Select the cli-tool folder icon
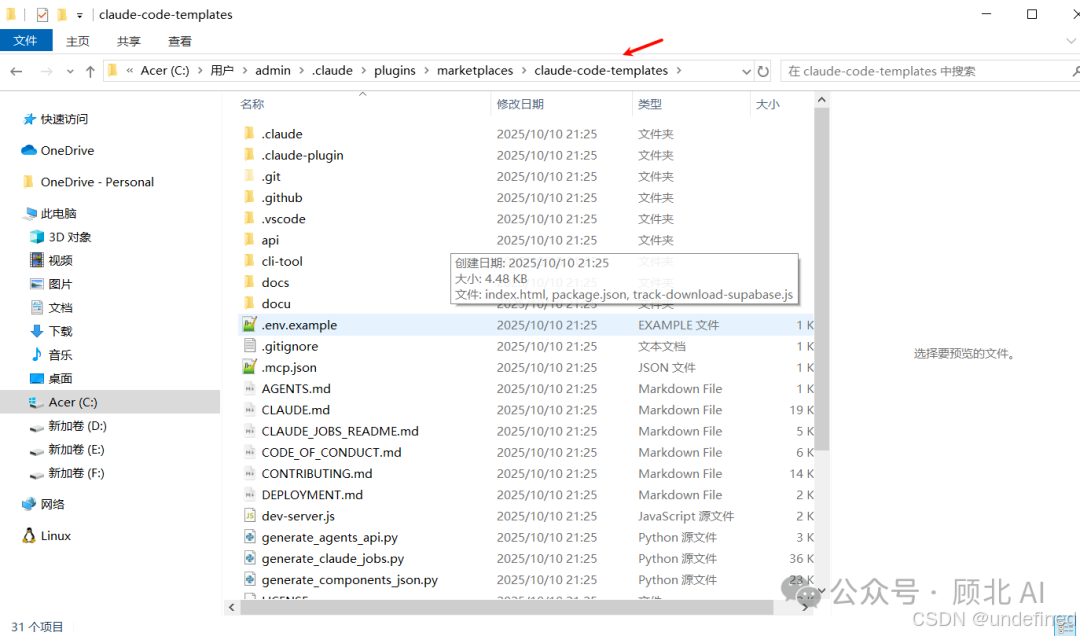1080x636 pixels. pyautogui.click(x=249, y=261)
